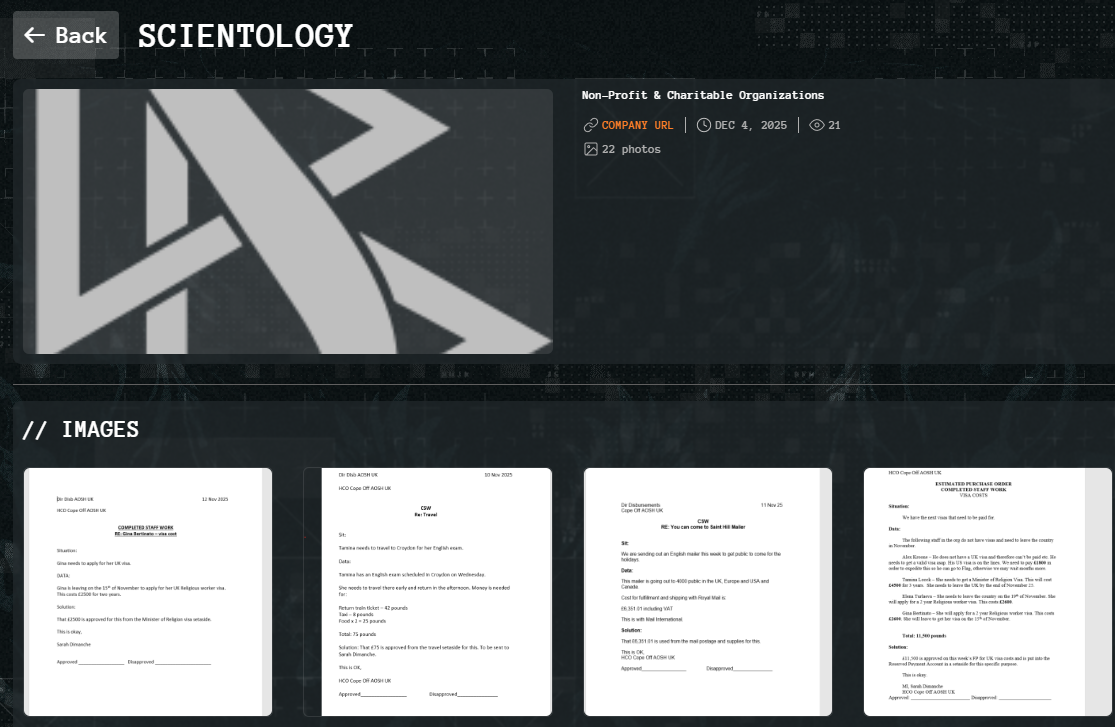Screen dimensions: 1115x727
Task: Select the large gray logo image
Action: click(x=288, y=221)
